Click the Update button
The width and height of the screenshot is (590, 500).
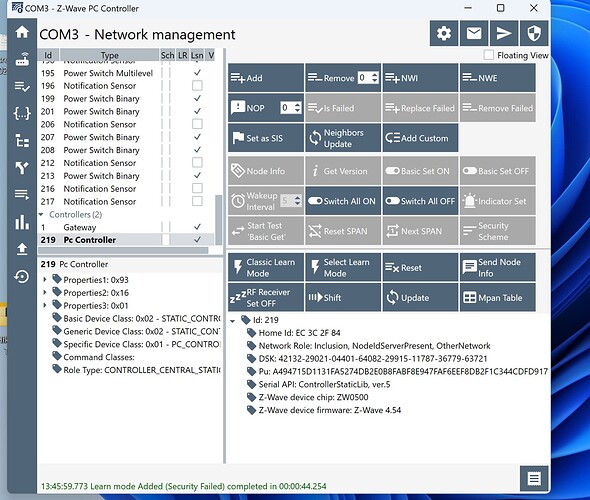pyautogui.click(x=420, y=298)
